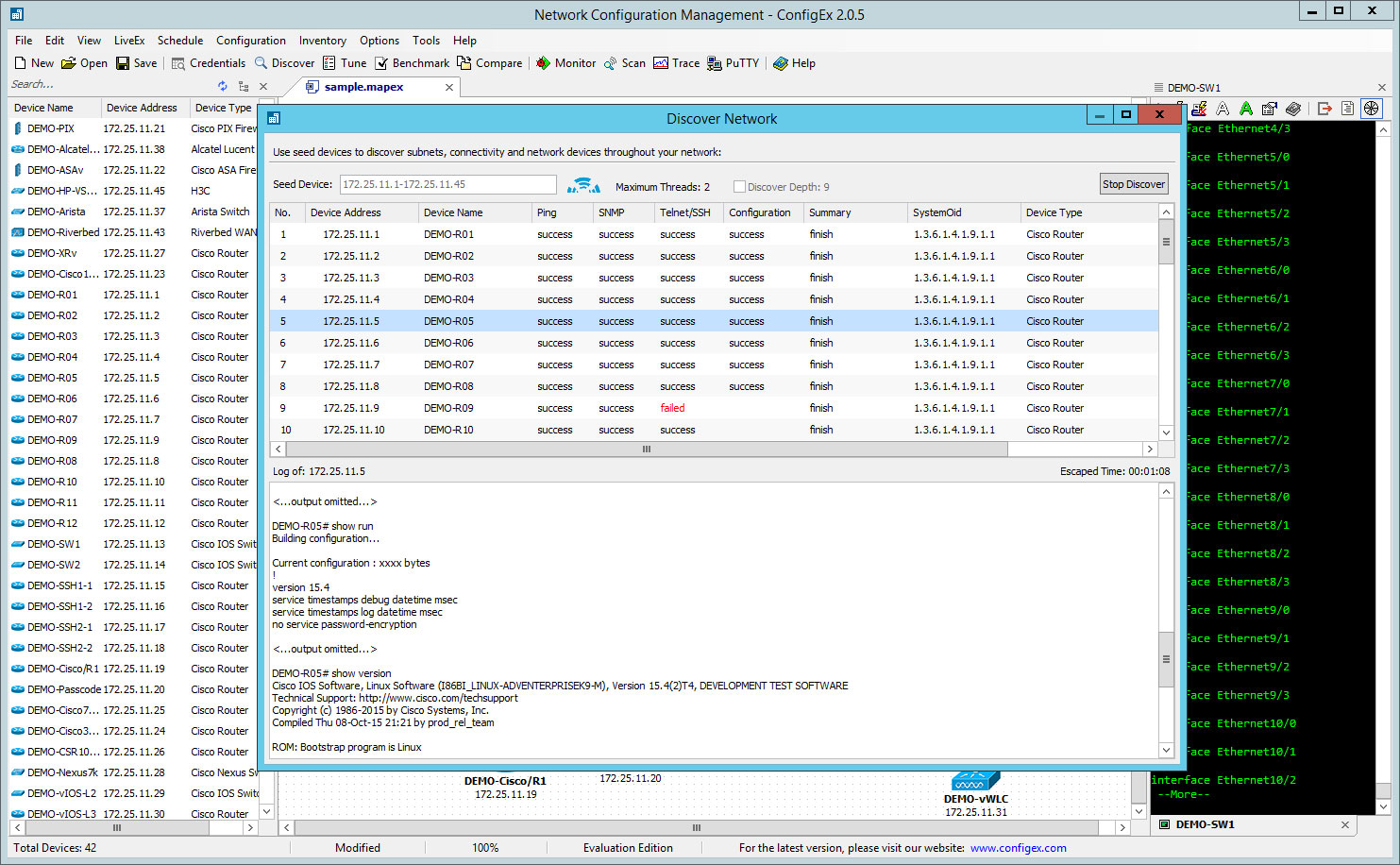
Task: Open the Trace tool
Action: point(676,63)
